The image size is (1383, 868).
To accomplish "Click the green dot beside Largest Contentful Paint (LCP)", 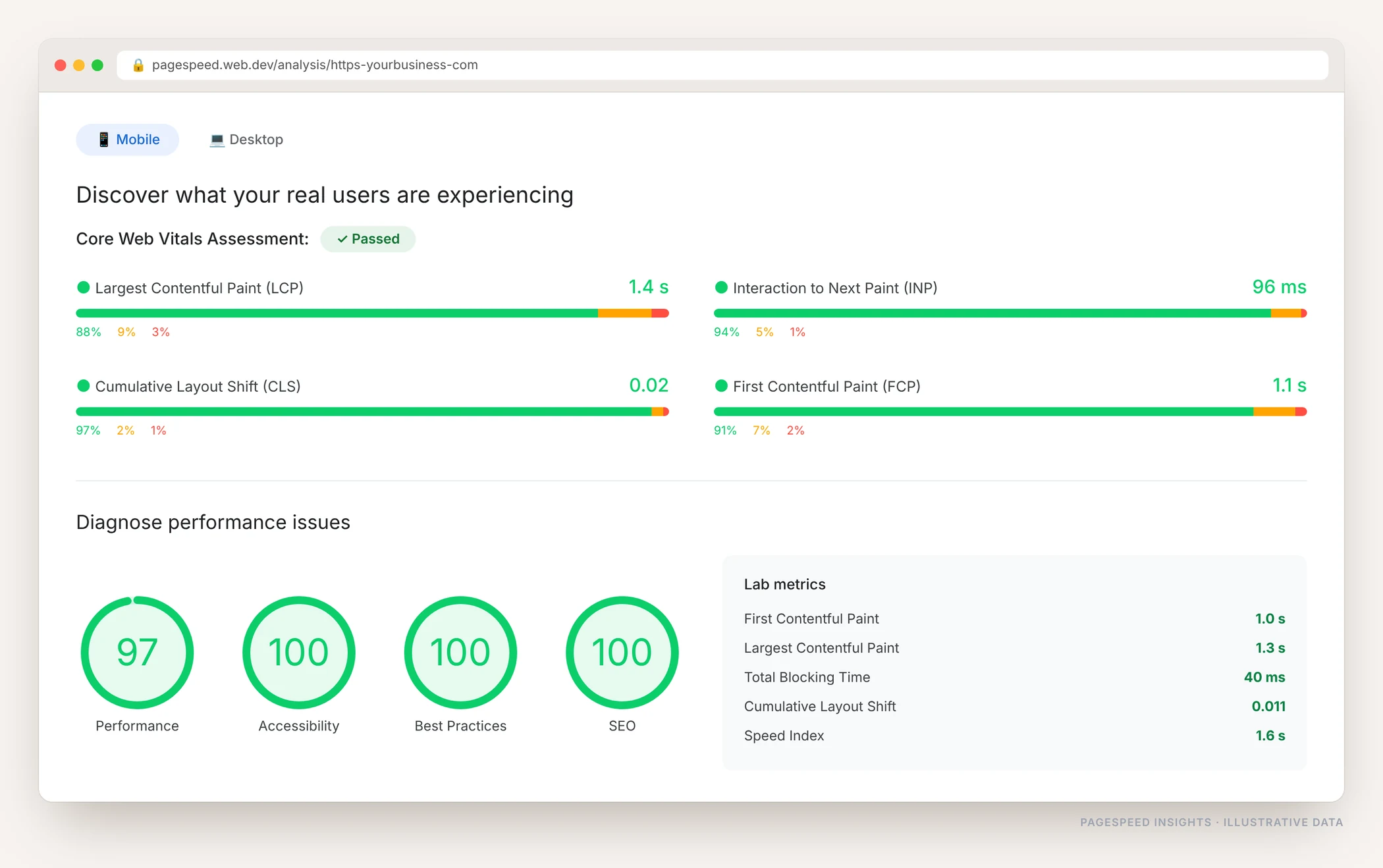I will (83, 288).
